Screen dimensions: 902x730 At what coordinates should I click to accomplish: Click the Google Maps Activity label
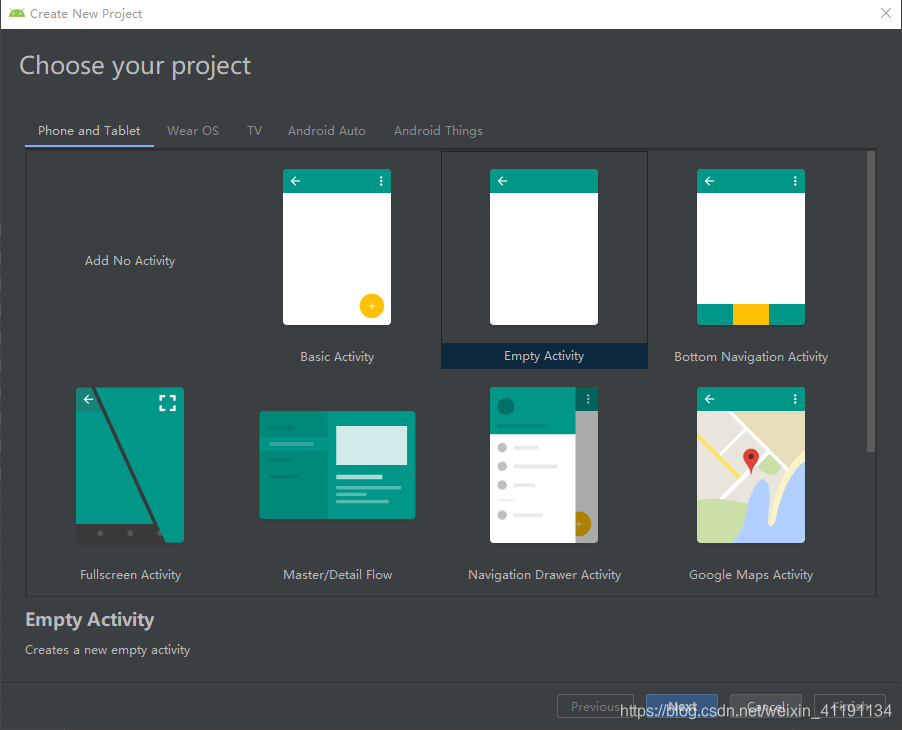pyautogui.click(x=751, y=575)
